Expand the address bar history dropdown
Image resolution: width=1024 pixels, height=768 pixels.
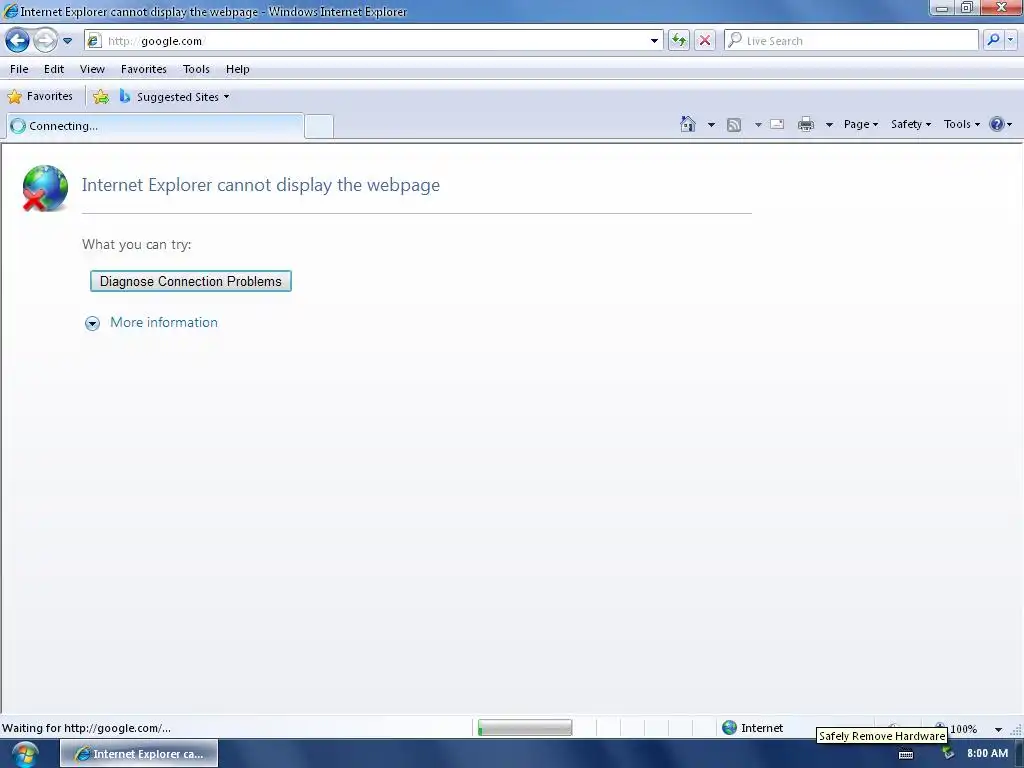pyautogui.click(x=654, y=40)
